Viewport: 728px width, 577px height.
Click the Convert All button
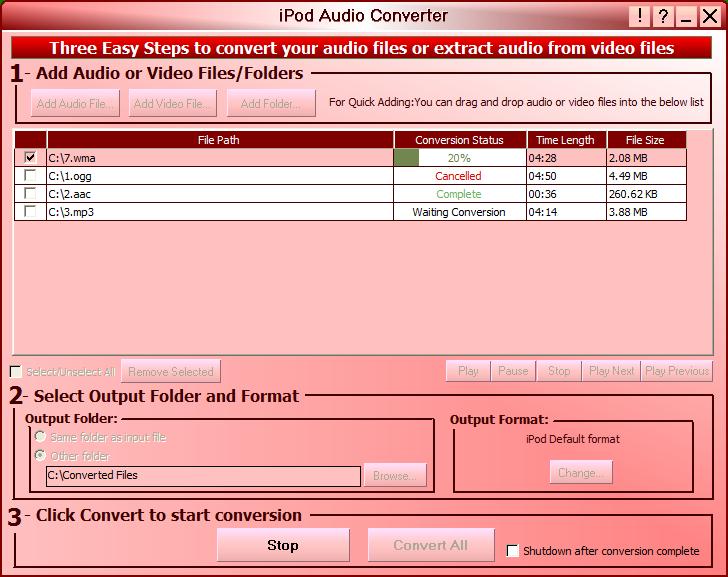431,545
